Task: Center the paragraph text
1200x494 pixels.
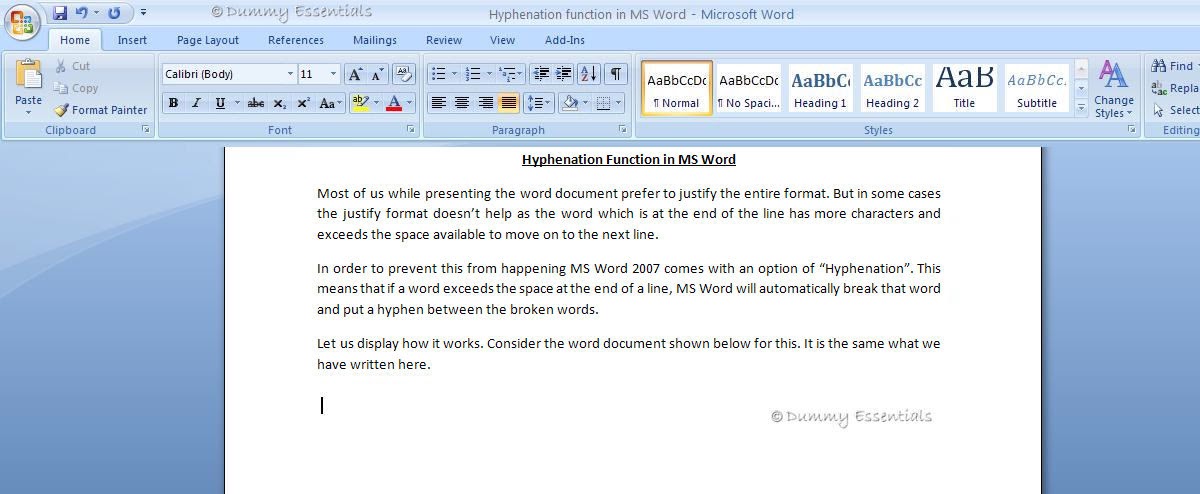Action: point(462,103)
